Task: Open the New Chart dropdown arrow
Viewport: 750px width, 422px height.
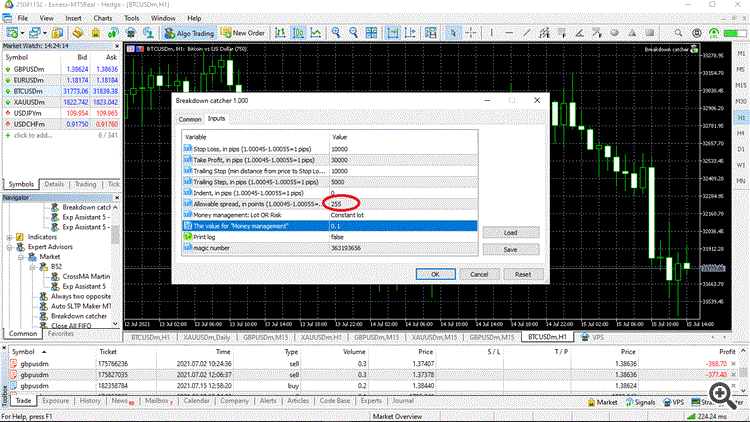Action: click(22, 33)
